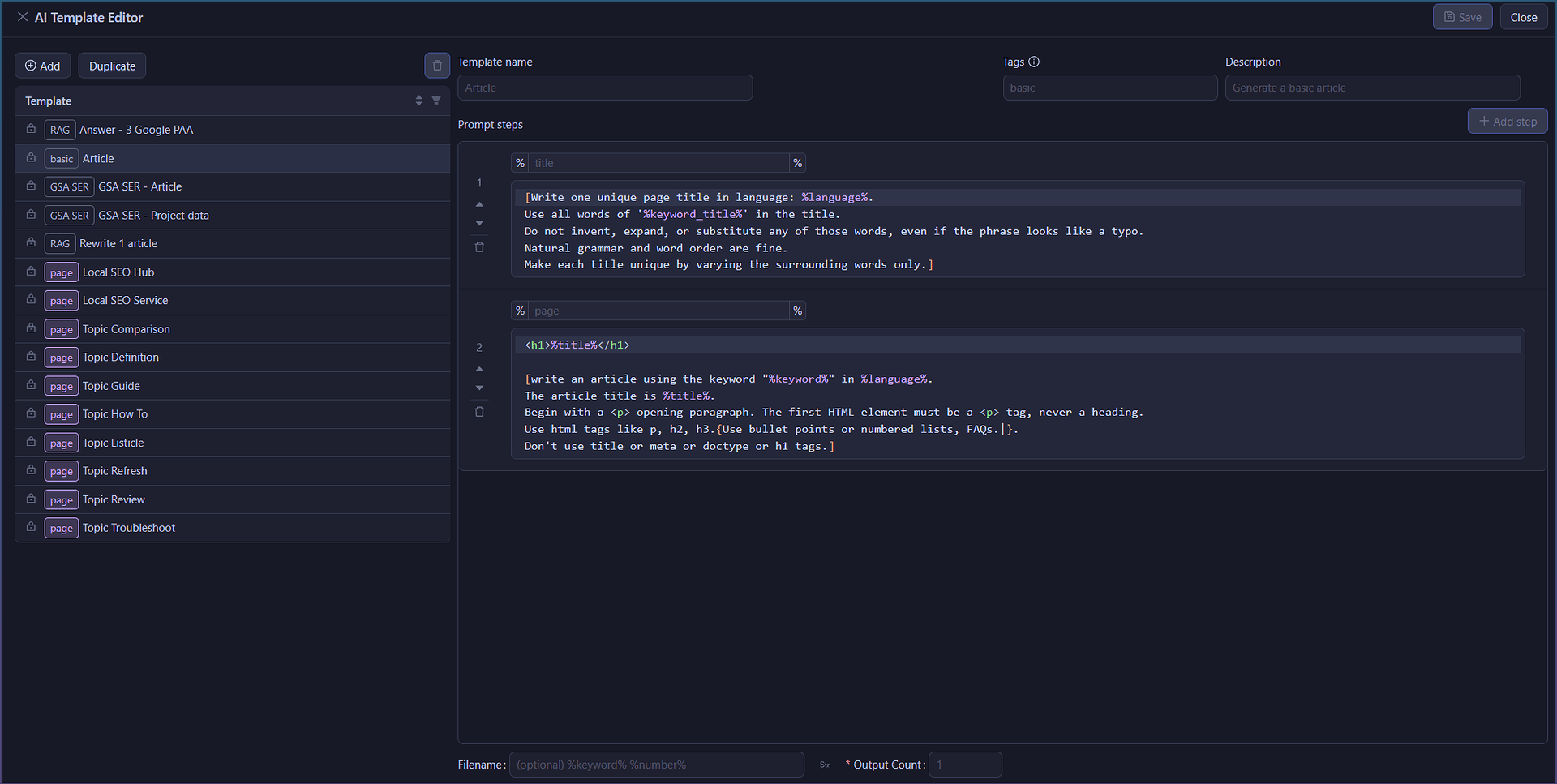
Task: Click the Output Count field
Action: [965, 765]
